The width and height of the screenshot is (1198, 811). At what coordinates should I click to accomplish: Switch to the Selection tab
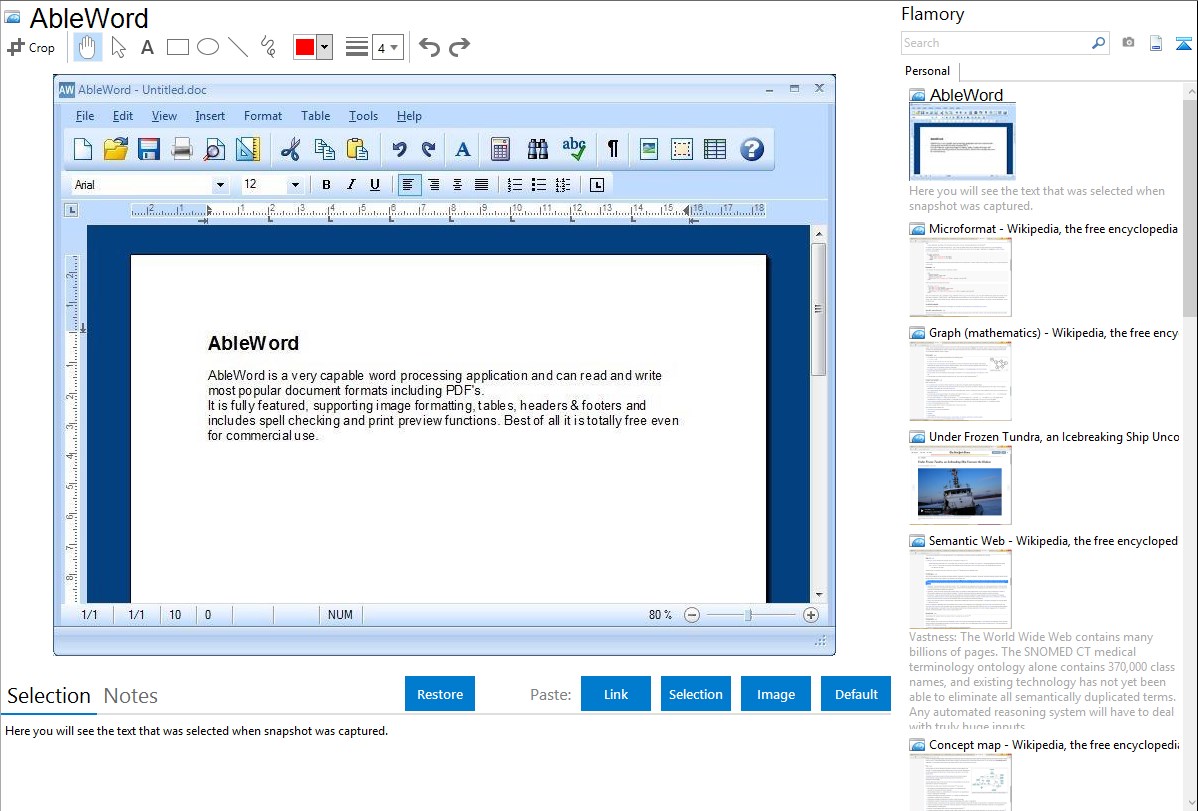pos(49,696)
